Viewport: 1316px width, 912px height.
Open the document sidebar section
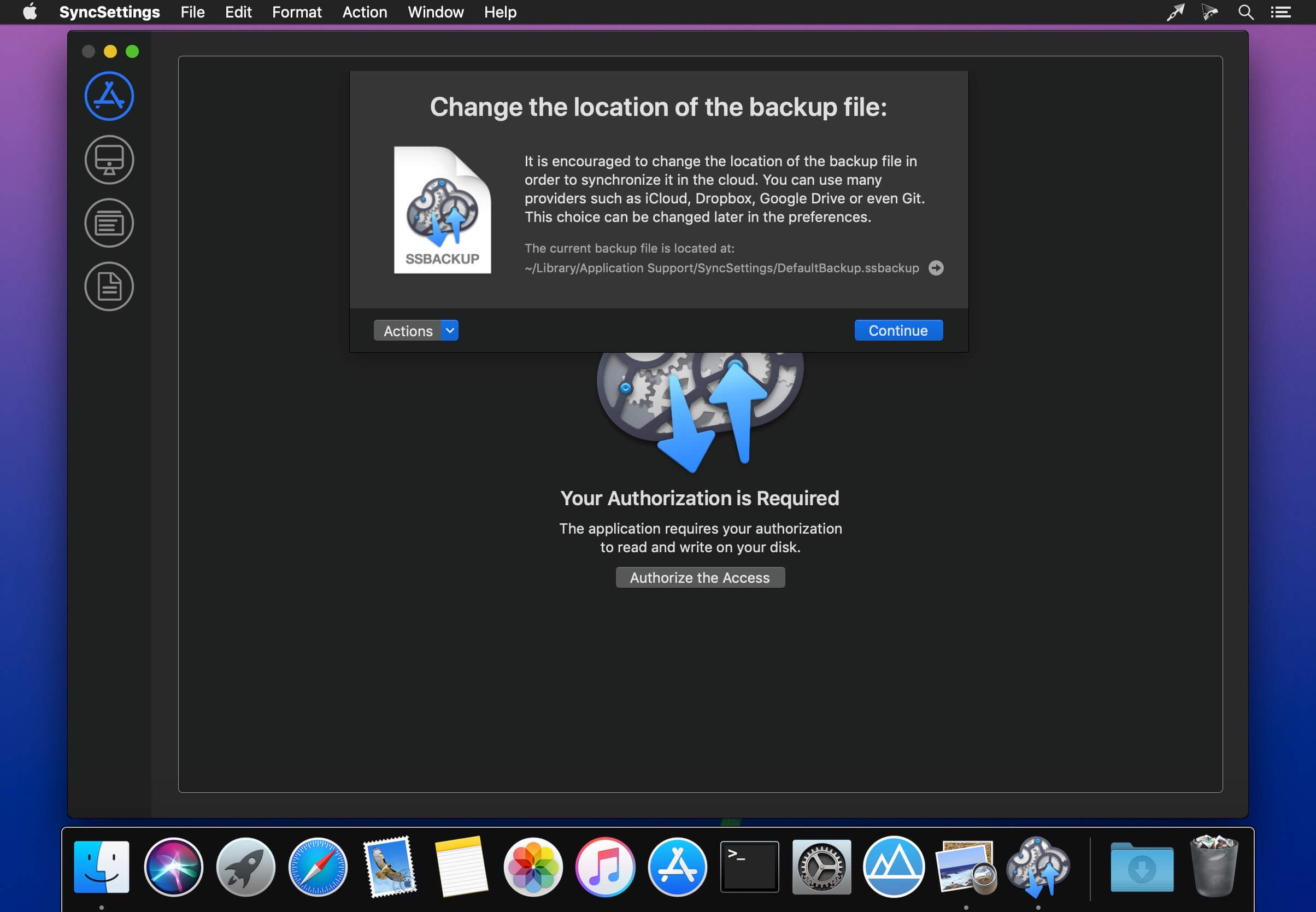[x=109, y=287]
